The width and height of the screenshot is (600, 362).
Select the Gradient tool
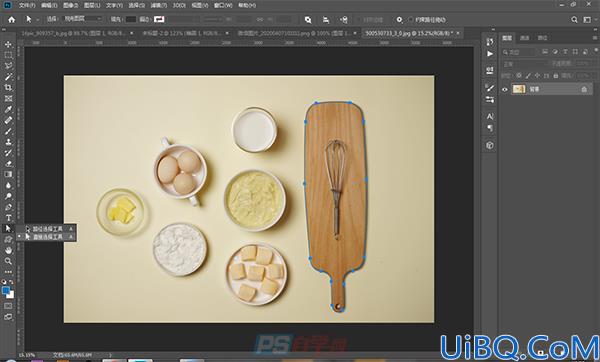8,174
